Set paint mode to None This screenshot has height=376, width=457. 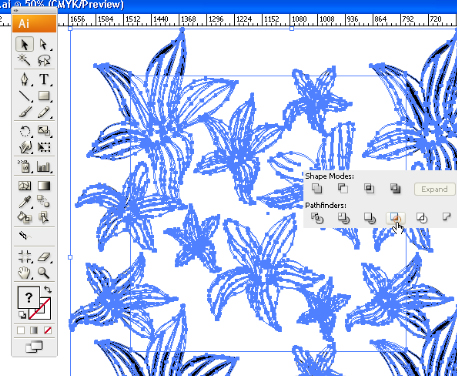point(48,330)
